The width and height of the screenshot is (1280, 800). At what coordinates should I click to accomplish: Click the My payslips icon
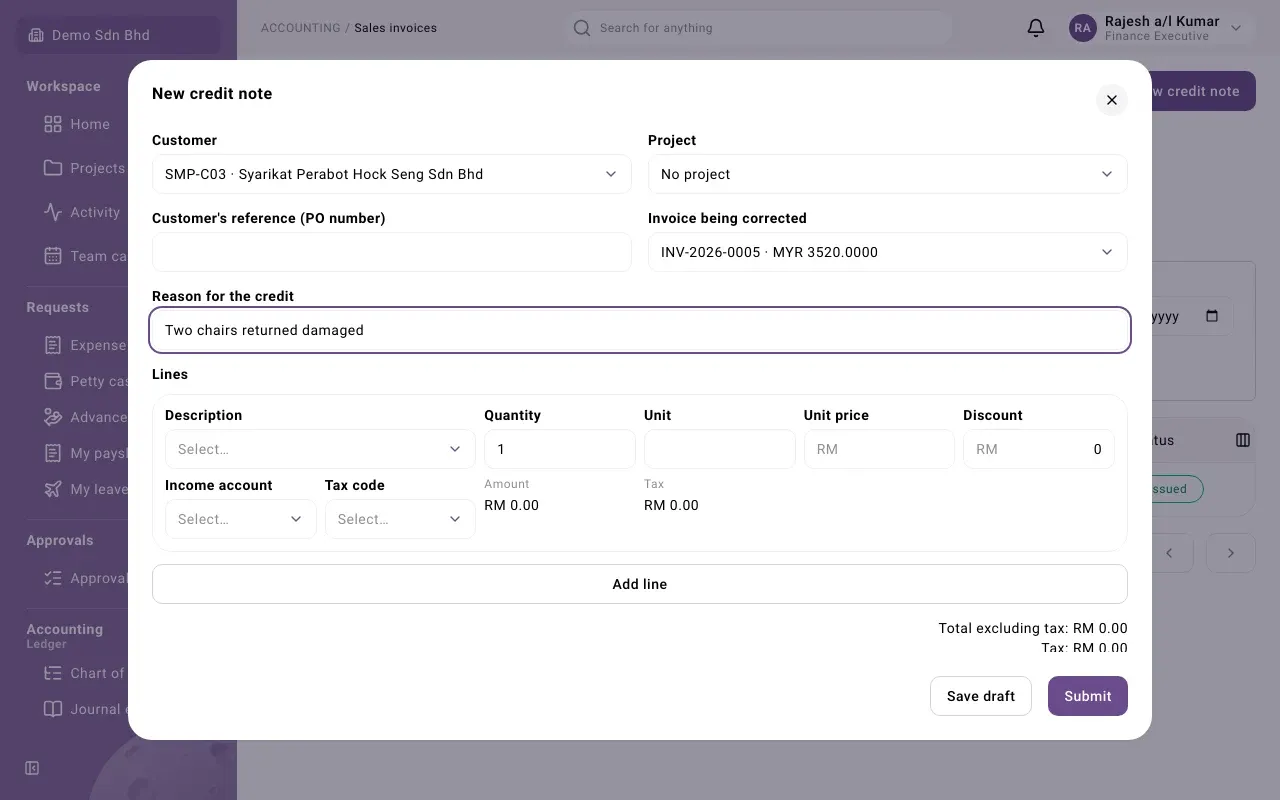[x=53, y=453]
